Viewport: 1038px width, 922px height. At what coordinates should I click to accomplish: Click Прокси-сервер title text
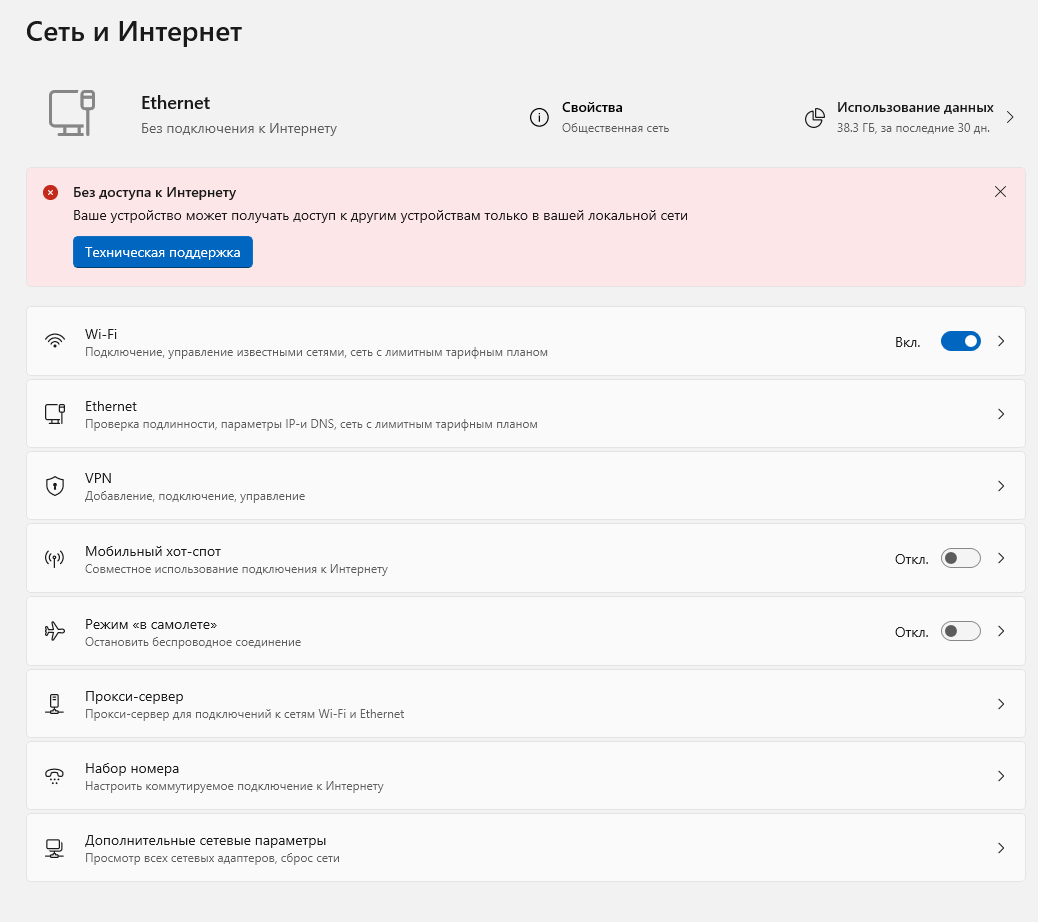coord(134,696)
